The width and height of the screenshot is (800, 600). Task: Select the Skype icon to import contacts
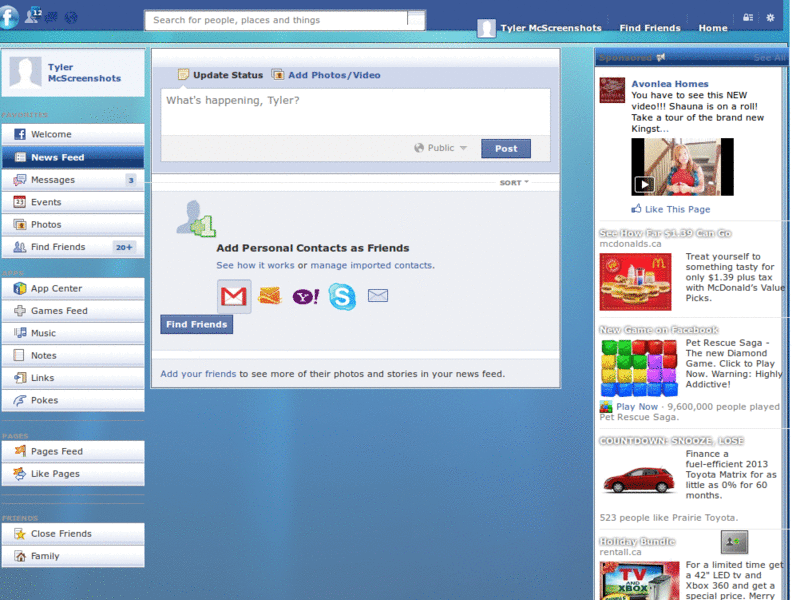pos(342,296)
